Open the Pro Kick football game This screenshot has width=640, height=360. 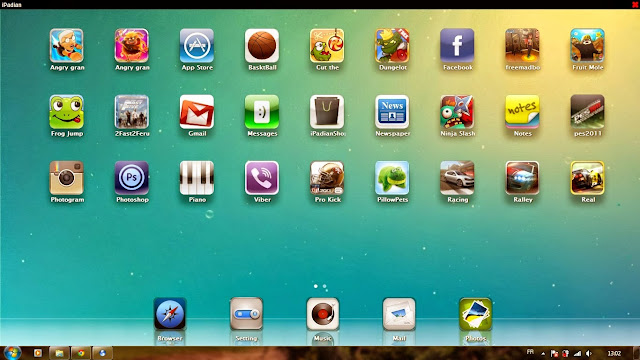[327, 178]
